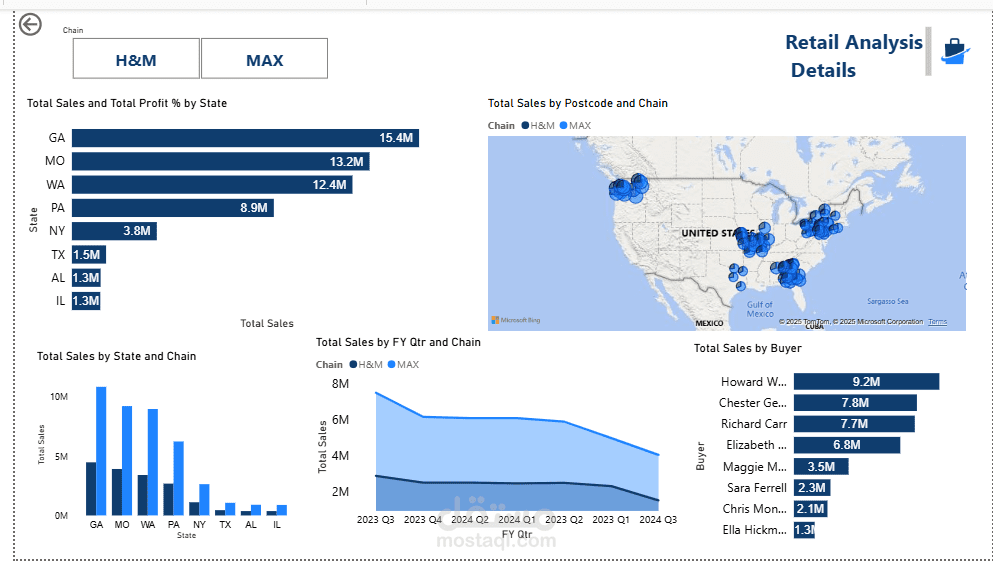Click the WA bar showing 12.4M
Viewport: 993px width, 562px height.
[212, 185]
